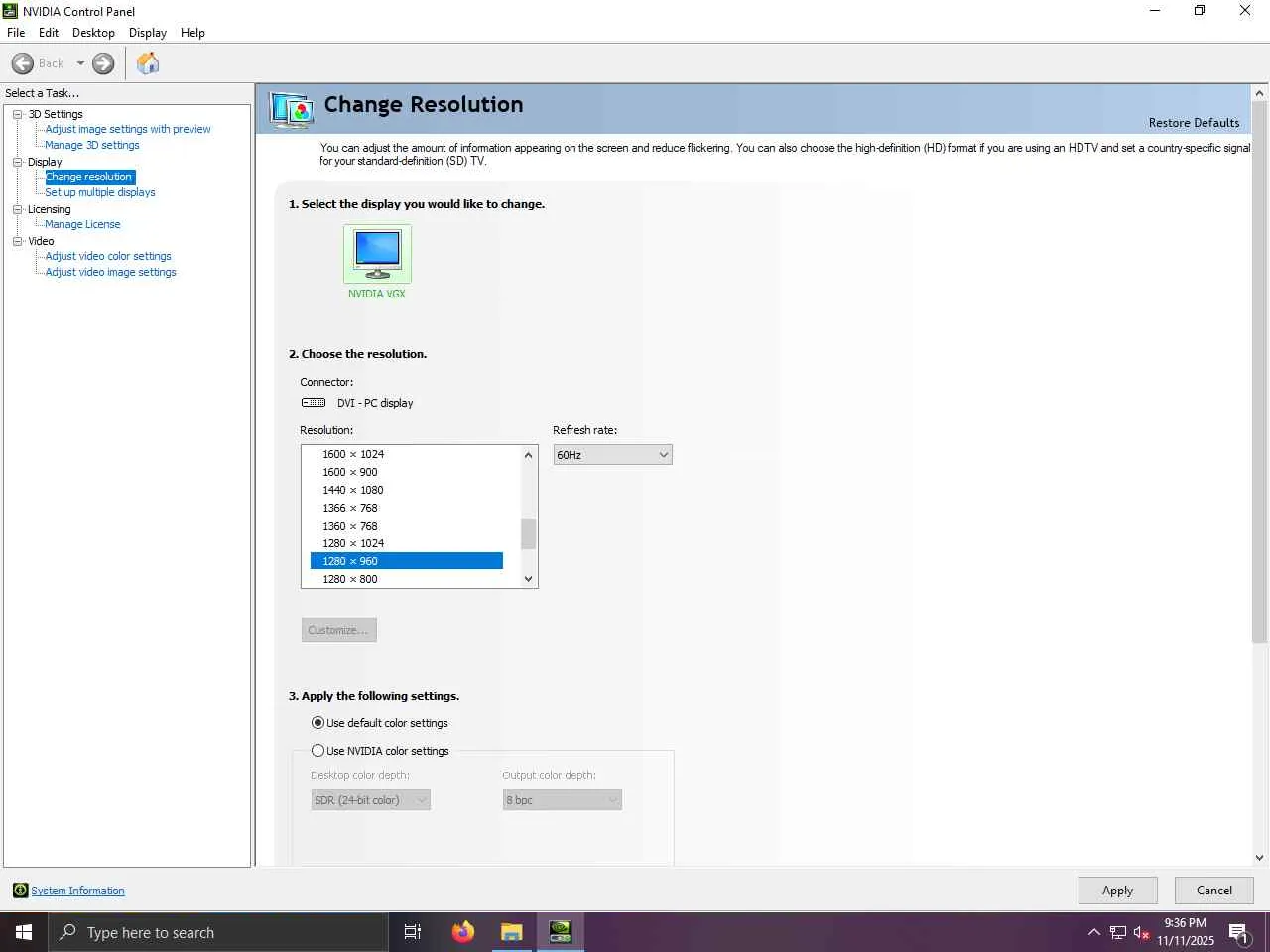Image resolution: width=1270 pixels, height=952 pixels.
Task: Select 1366 × 768 resolution
Action: pyautogui.click(x=407, y=508)
